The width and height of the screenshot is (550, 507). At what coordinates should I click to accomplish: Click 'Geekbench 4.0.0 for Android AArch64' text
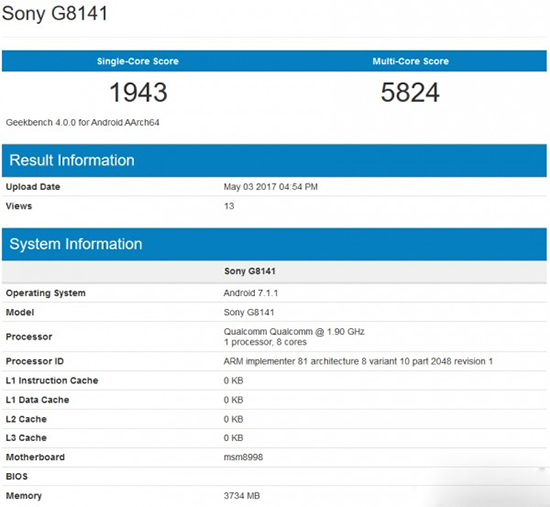tap(82, 122)
